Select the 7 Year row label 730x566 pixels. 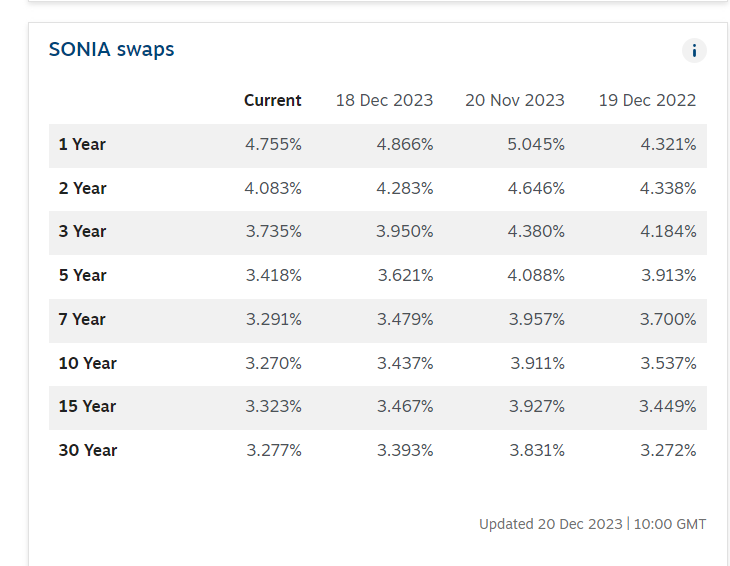[x=82, y=319]
